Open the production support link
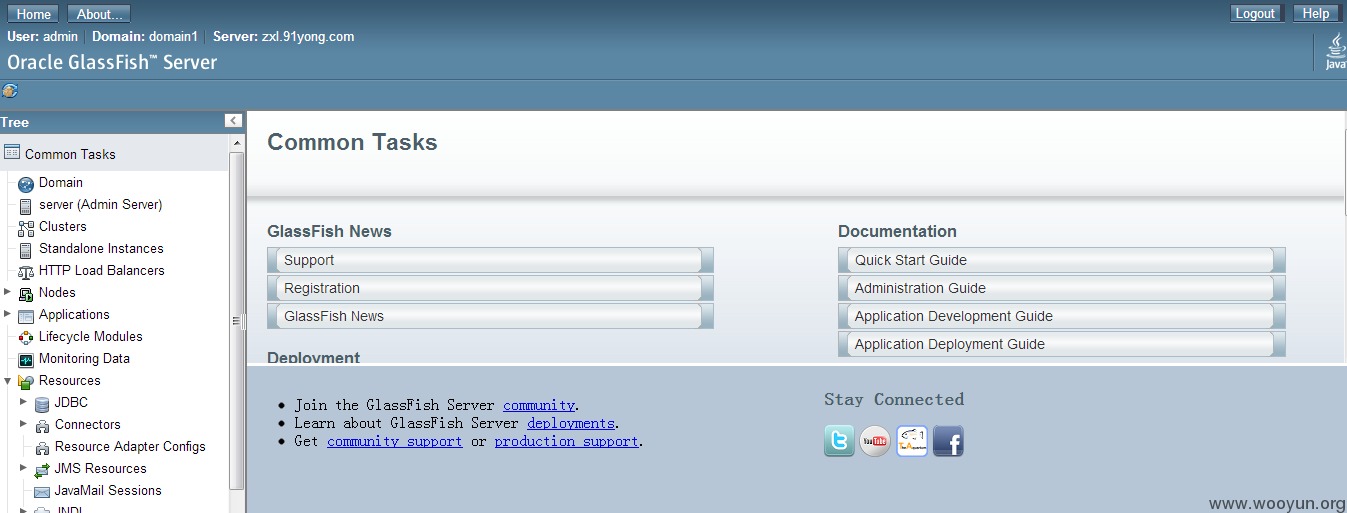 [566, 441]
